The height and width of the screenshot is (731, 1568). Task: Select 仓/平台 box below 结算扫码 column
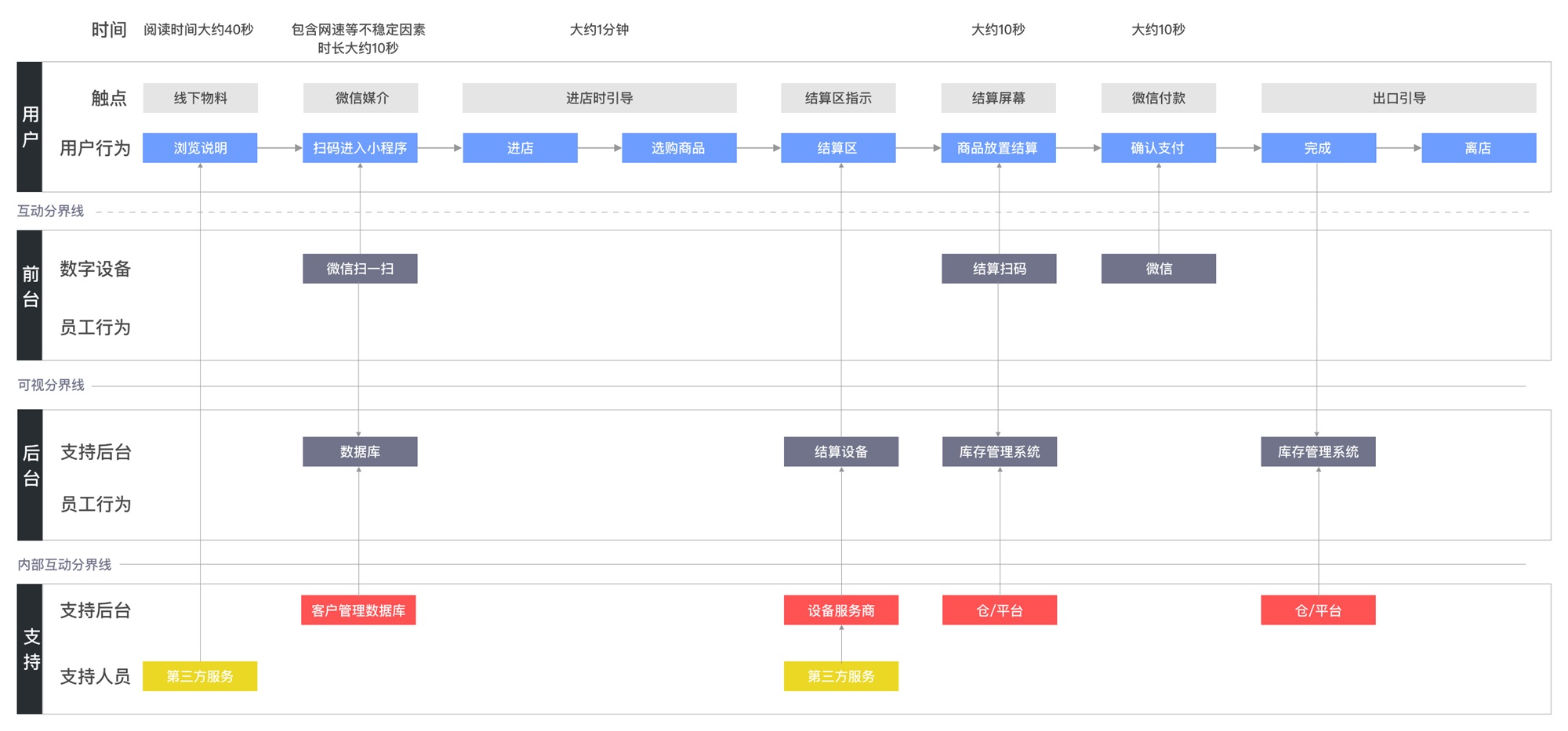point(999,610)
